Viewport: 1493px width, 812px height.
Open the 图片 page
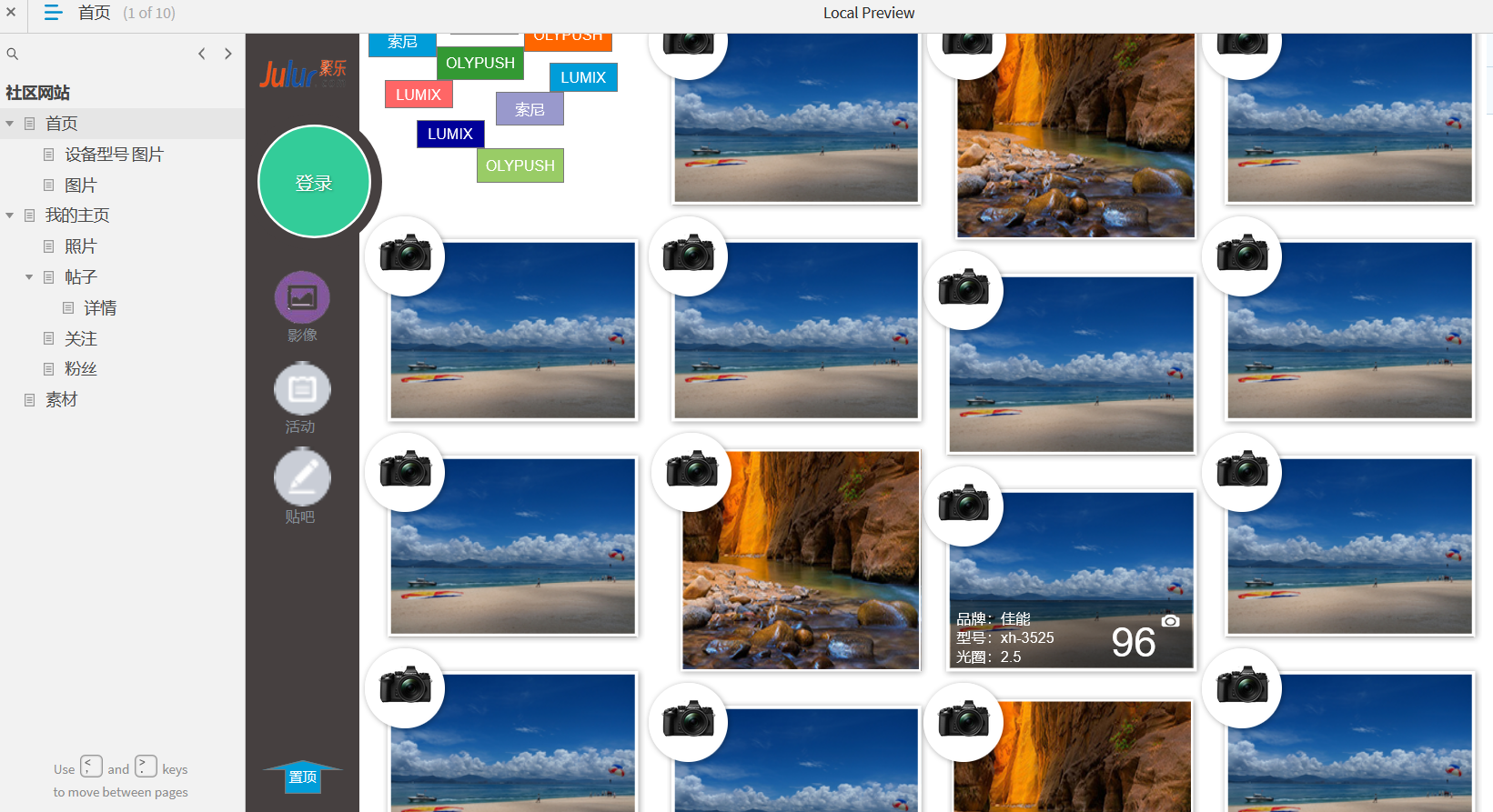pyautogui.click(x=81, y=185)
